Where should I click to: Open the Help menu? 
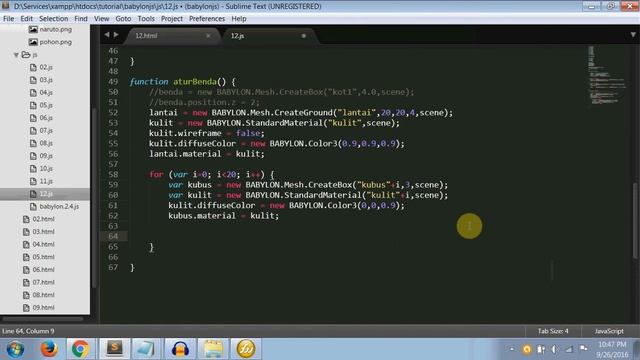pos(239,19)
